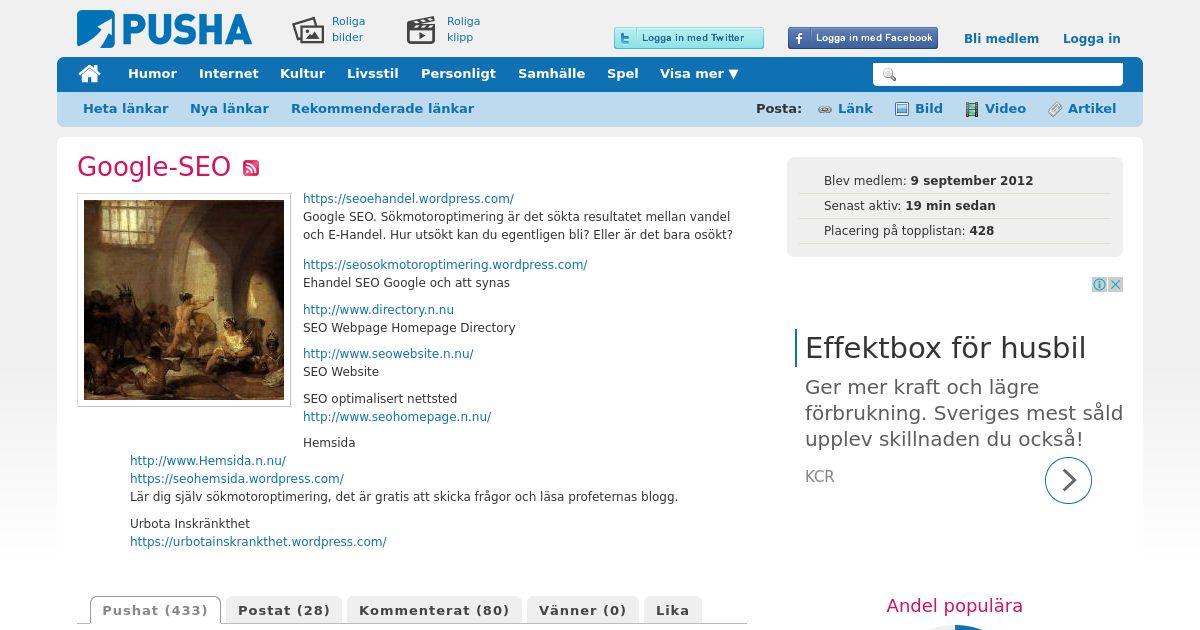Switch to the Lika tab
1200x630 pixels.
pyautogui.click(x=673, y=610)
